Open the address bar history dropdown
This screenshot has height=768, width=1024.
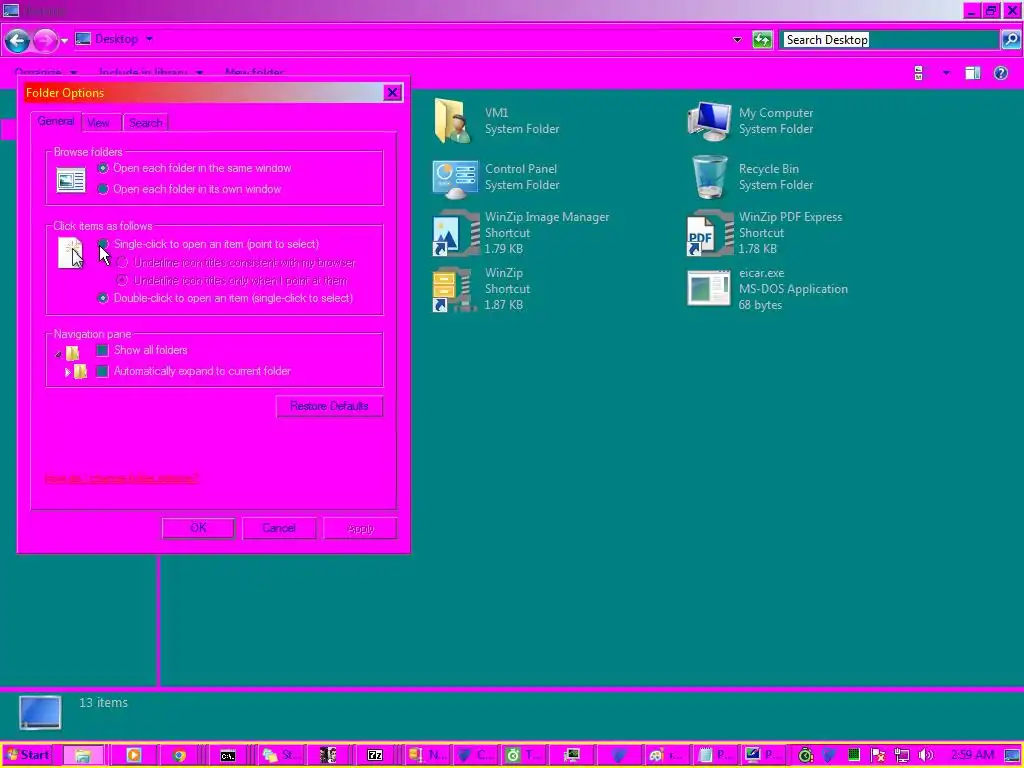point(737,40)
